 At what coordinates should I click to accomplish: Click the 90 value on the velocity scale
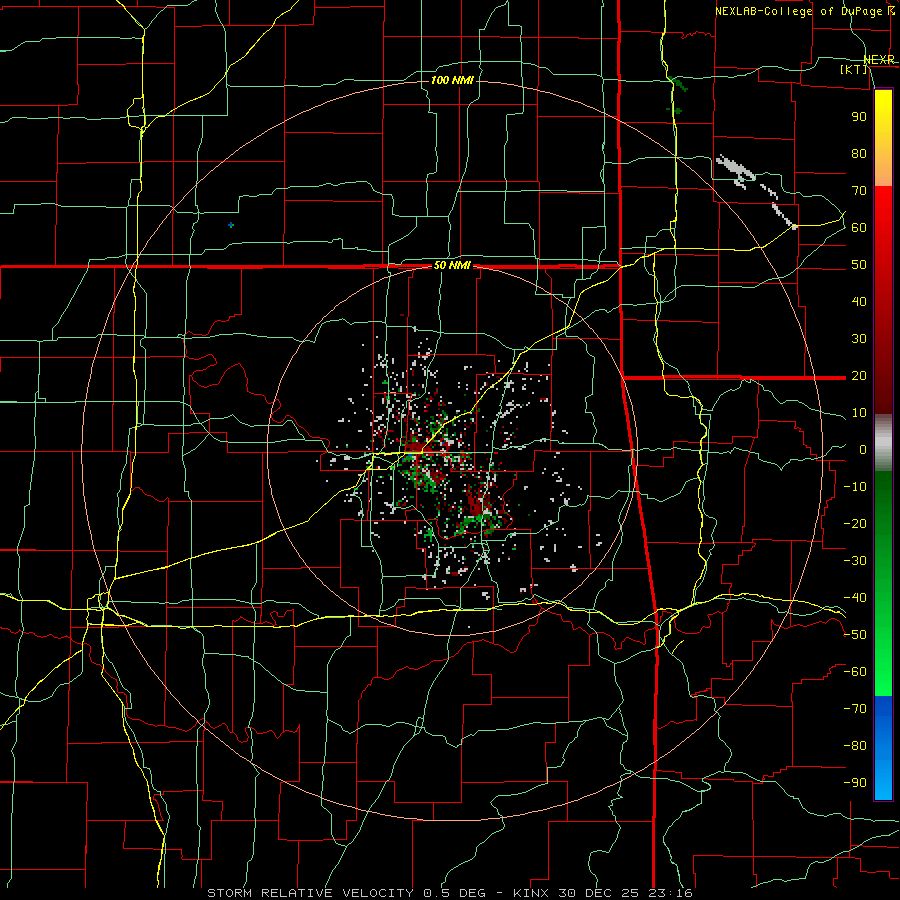click(x=859, y=117)
